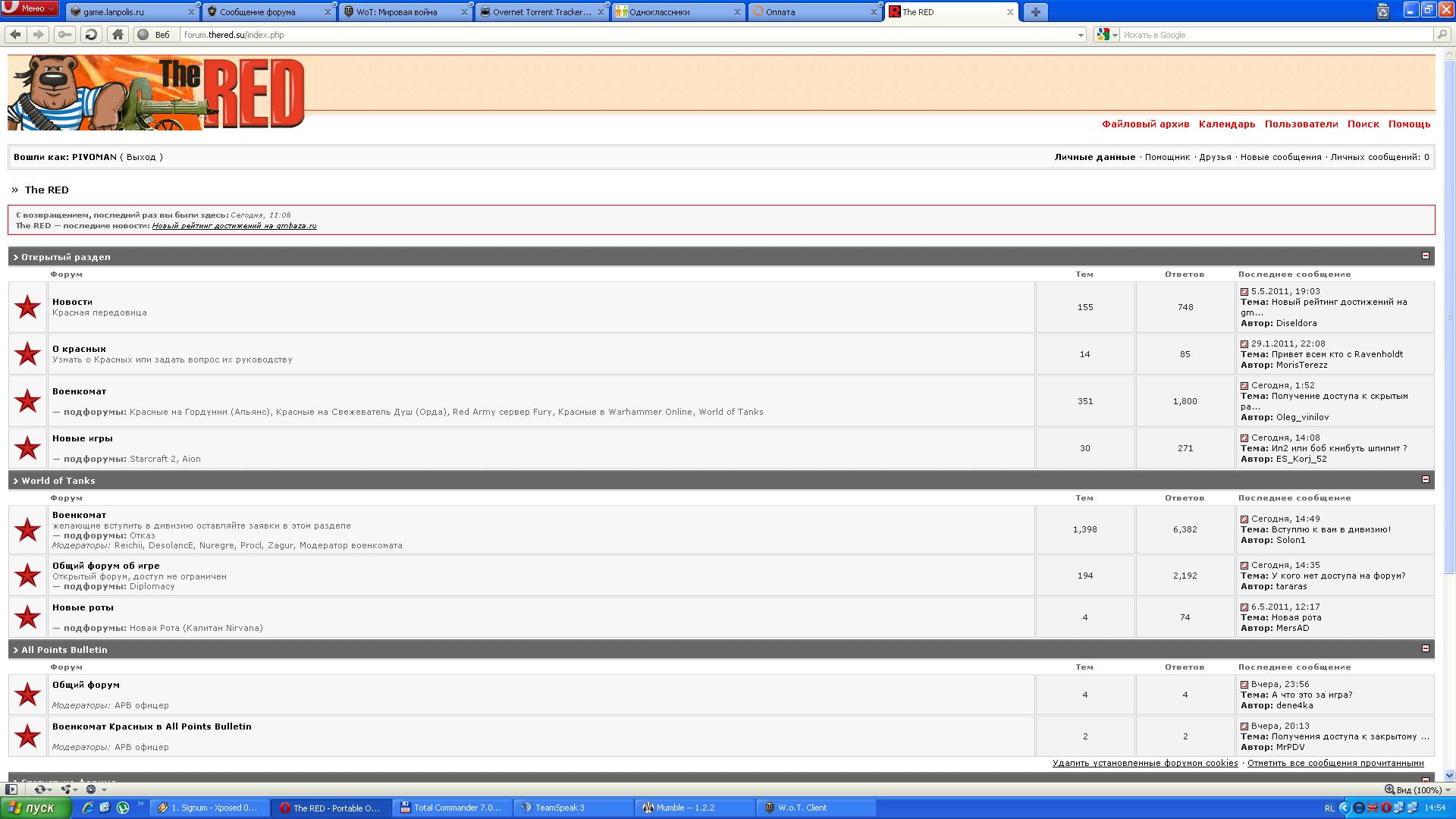Click The RED bear logo banner
Screen dimensions: 1456x819
(x=156, y=93)
